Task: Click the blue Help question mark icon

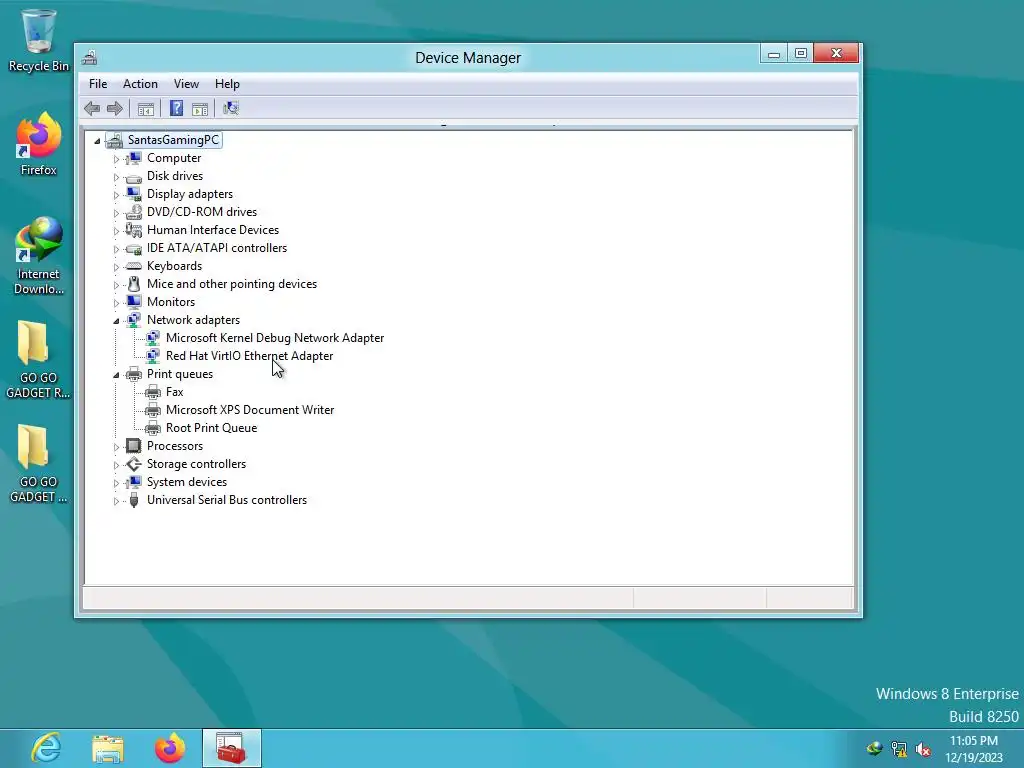Action: tap(176, 108)
